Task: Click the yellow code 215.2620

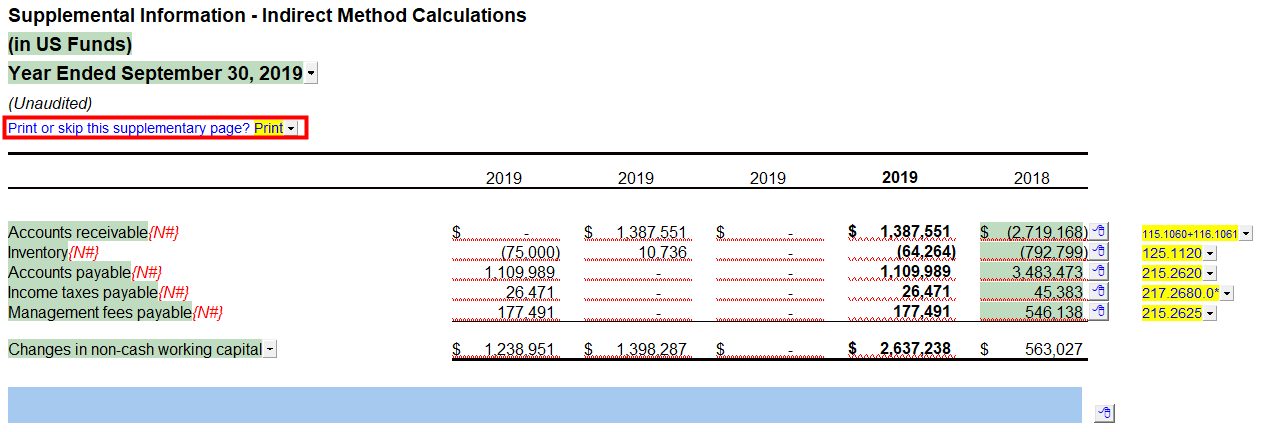Action: pyautogui.click(x=1171, y=273)
